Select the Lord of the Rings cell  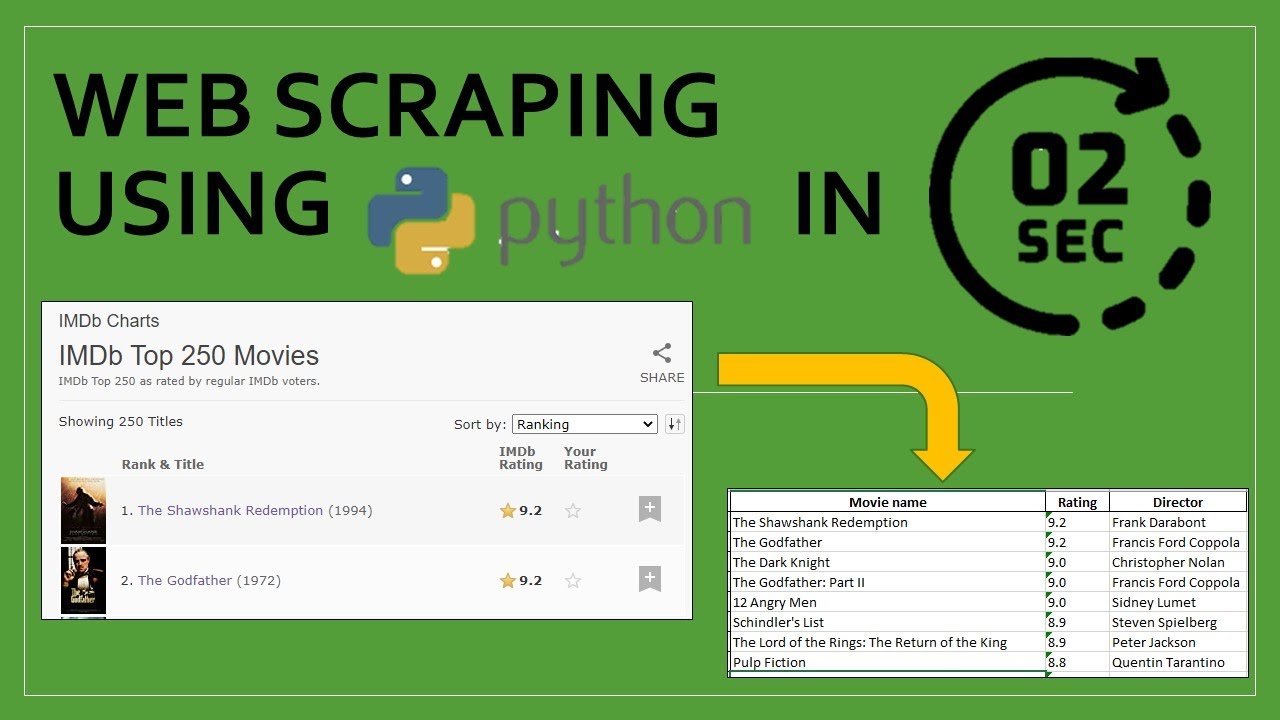coord(888,642)
